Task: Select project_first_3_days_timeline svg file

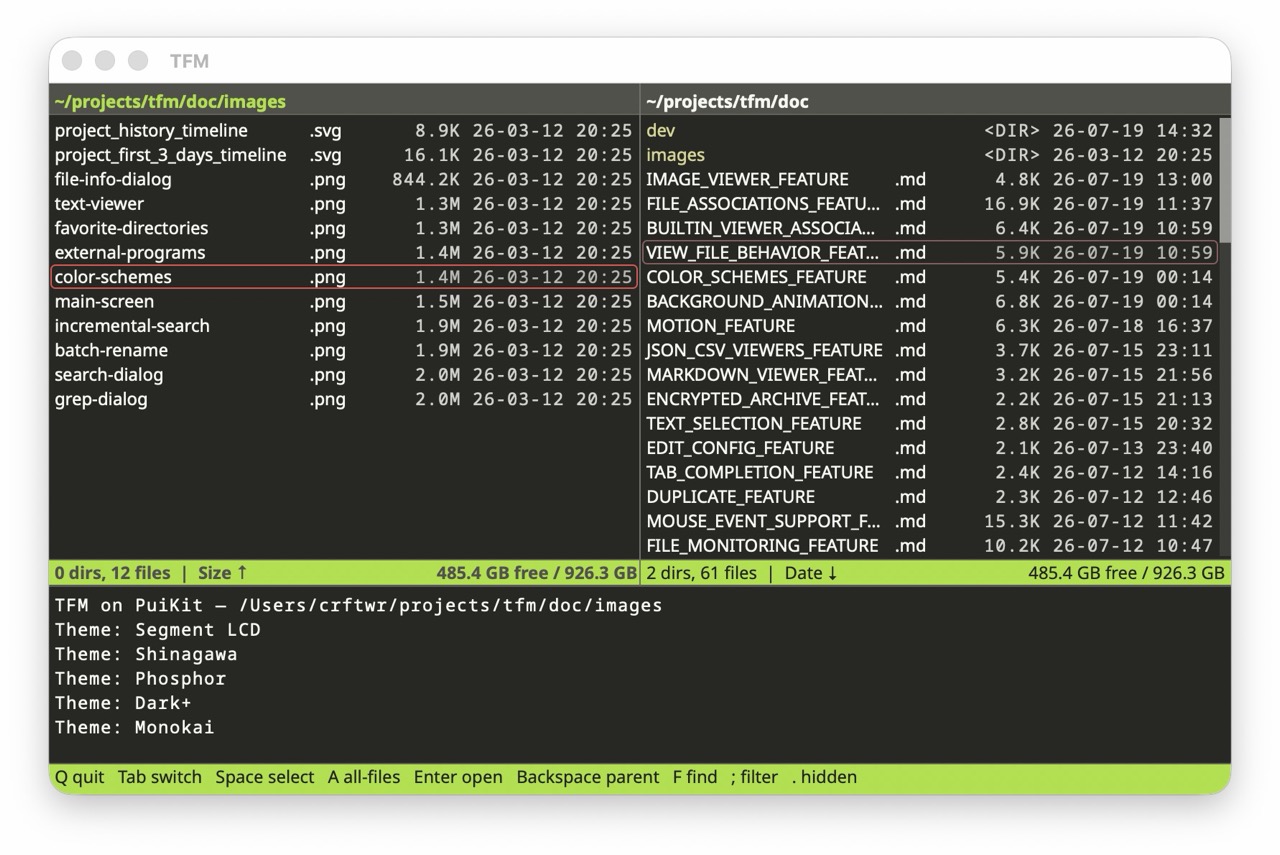Action: click(344, 155)
